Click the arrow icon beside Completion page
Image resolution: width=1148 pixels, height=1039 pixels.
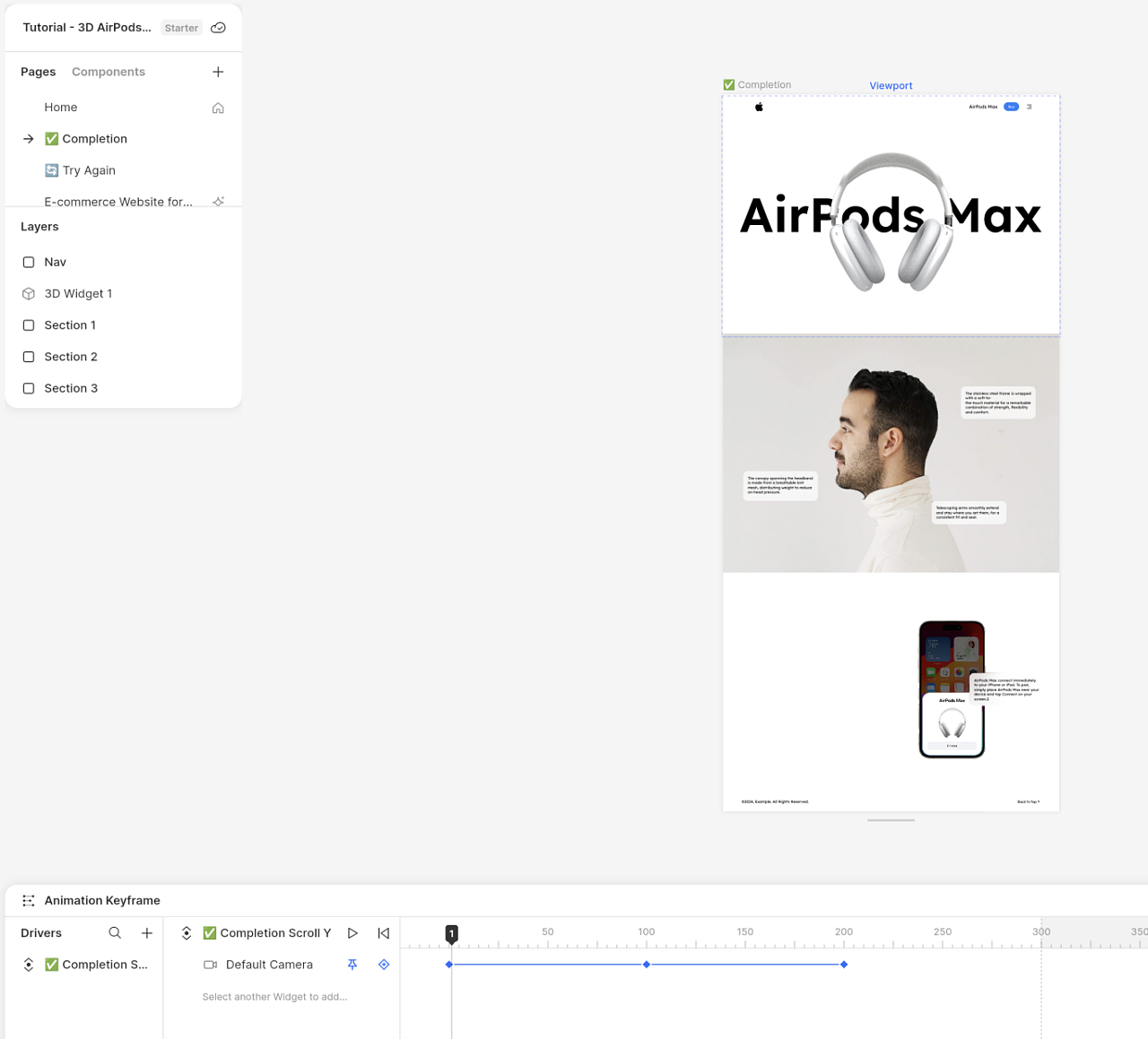pos(29,139)
